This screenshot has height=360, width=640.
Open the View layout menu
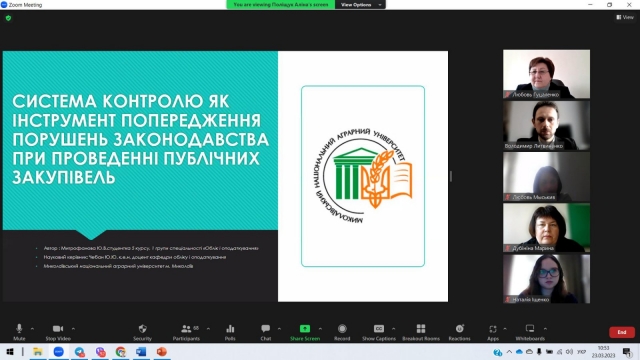tap(625, 17)
